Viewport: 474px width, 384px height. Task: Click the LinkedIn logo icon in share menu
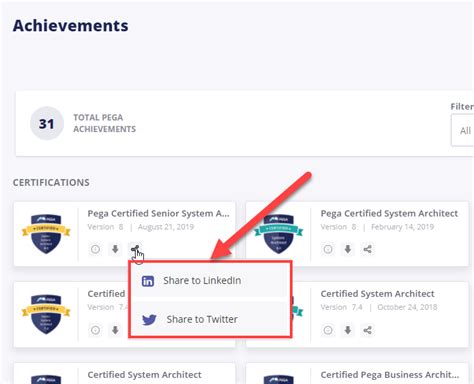pyautogui.click(x=148, y=281)
